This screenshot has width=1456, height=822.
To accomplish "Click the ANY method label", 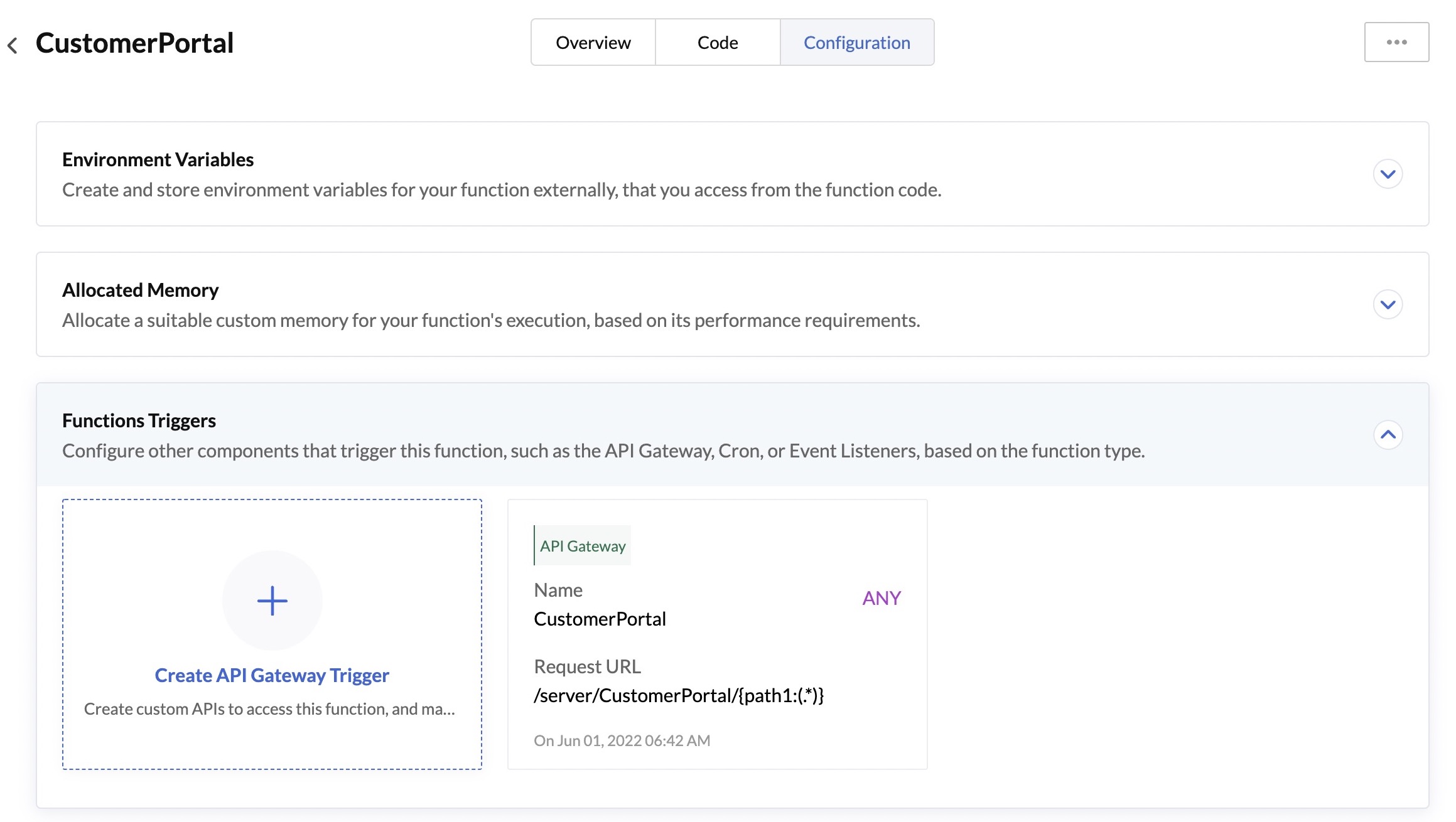I will (882, 598).
